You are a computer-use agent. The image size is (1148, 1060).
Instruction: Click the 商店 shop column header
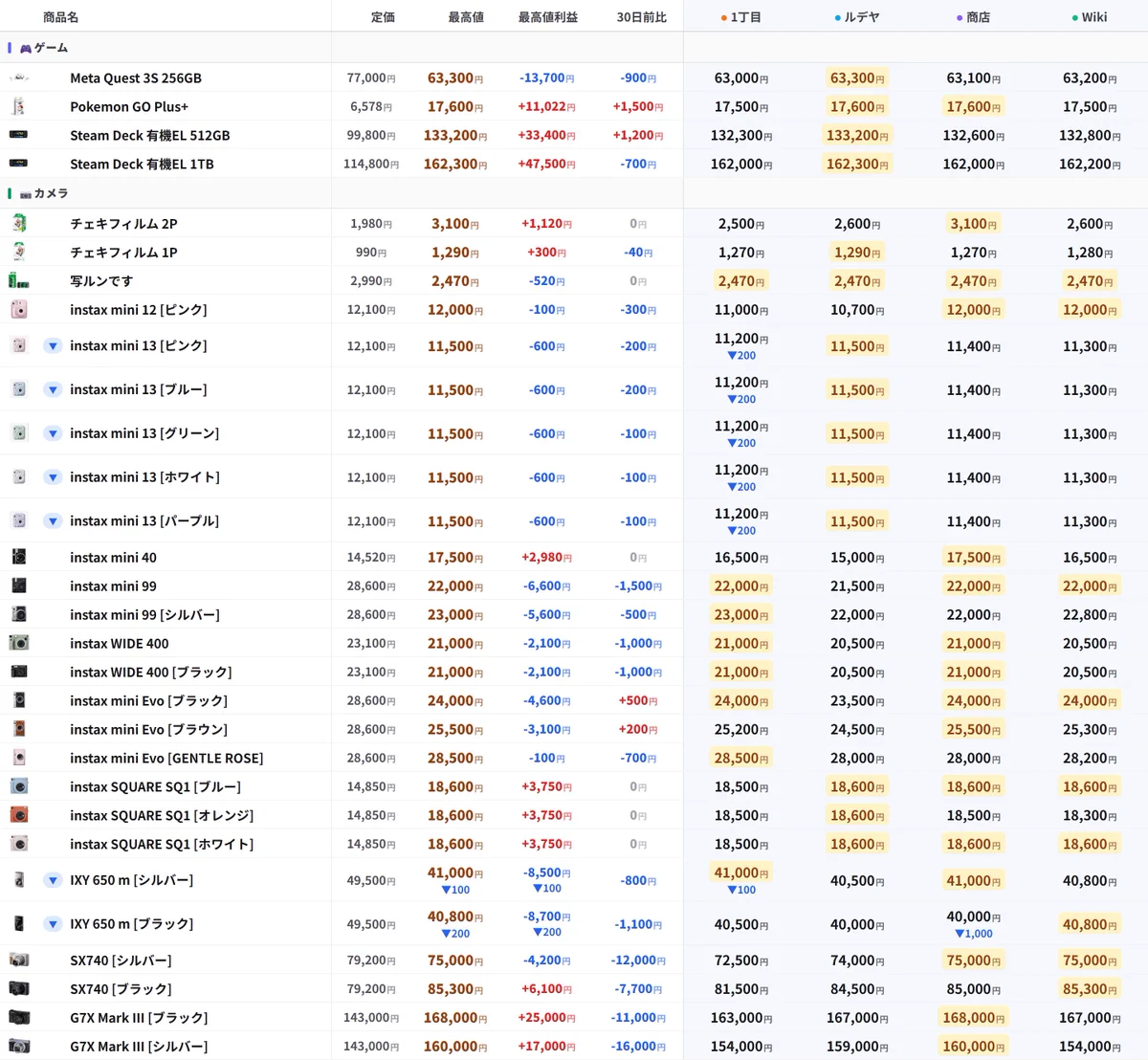973,17
